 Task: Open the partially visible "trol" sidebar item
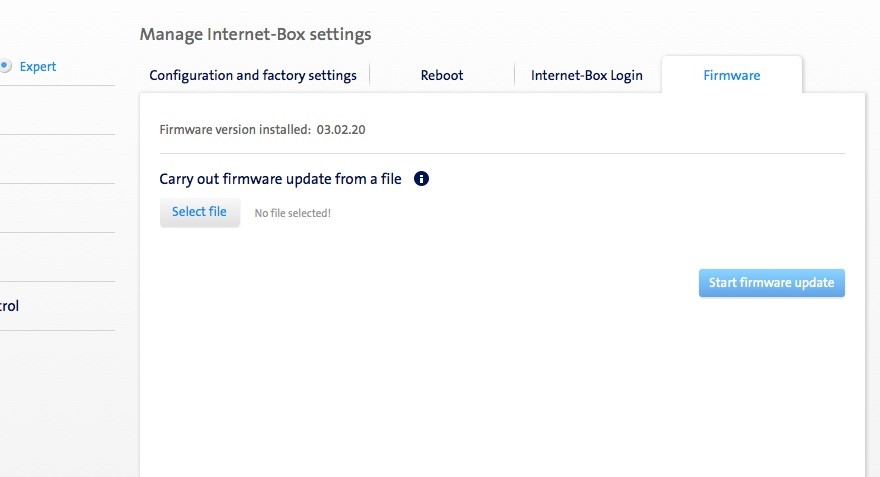10,306
